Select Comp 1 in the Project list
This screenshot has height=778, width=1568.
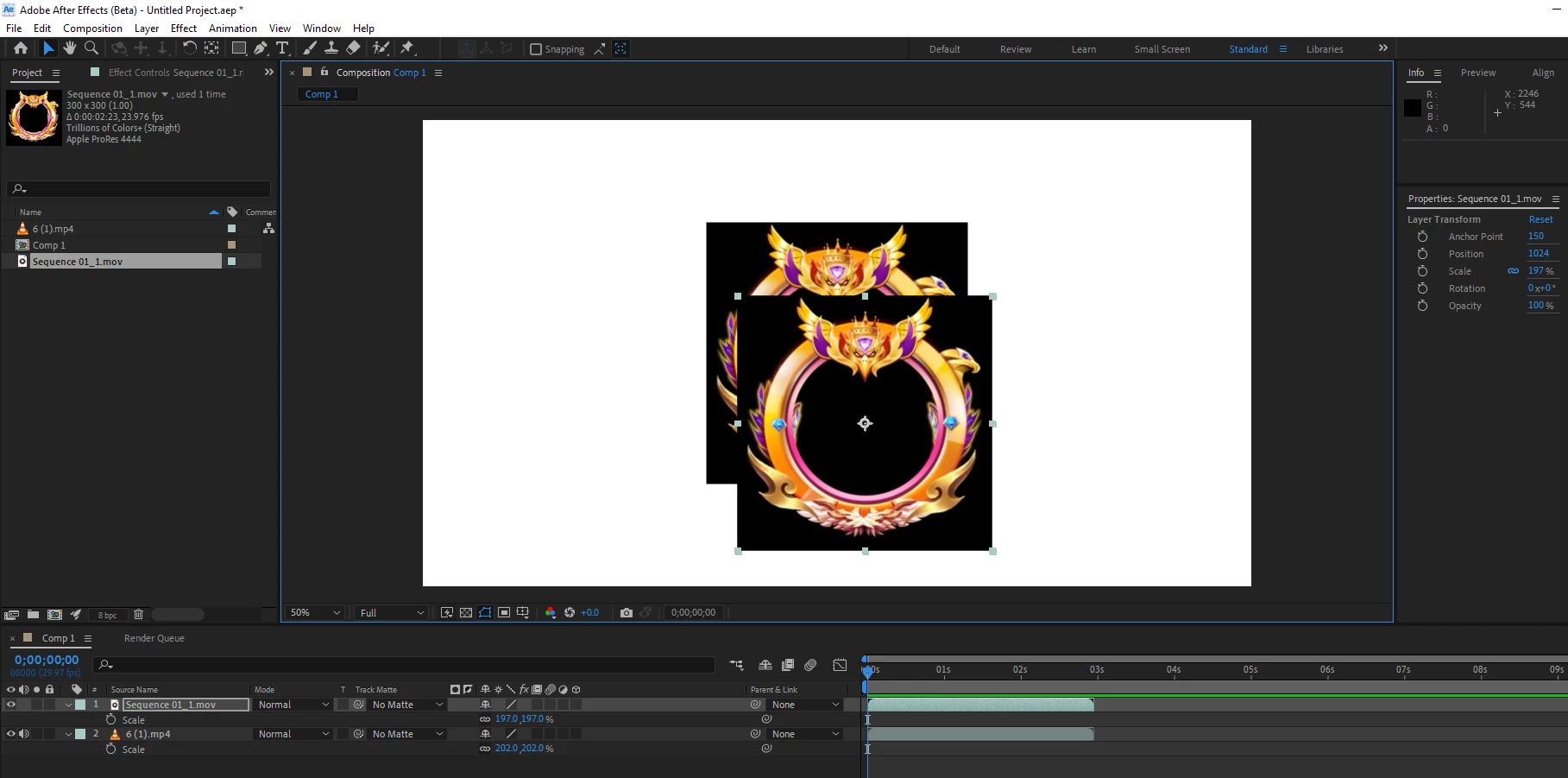coord(49,245)
